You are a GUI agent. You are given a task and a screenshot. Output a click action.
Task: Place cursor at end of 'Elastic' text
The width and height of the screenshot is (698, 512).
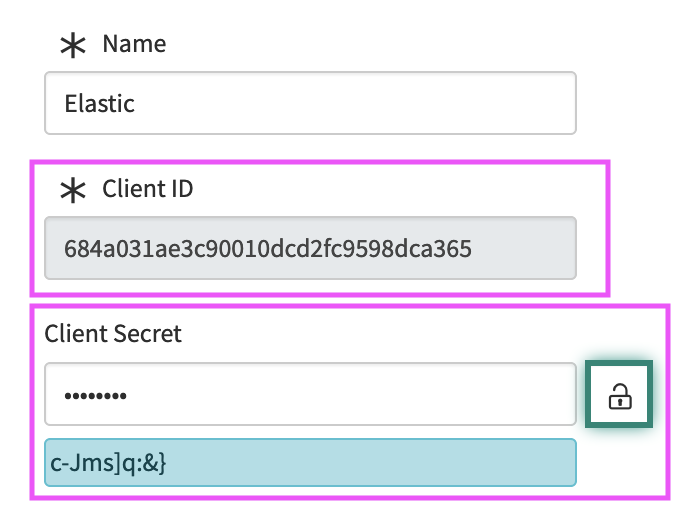pos(137,103)
